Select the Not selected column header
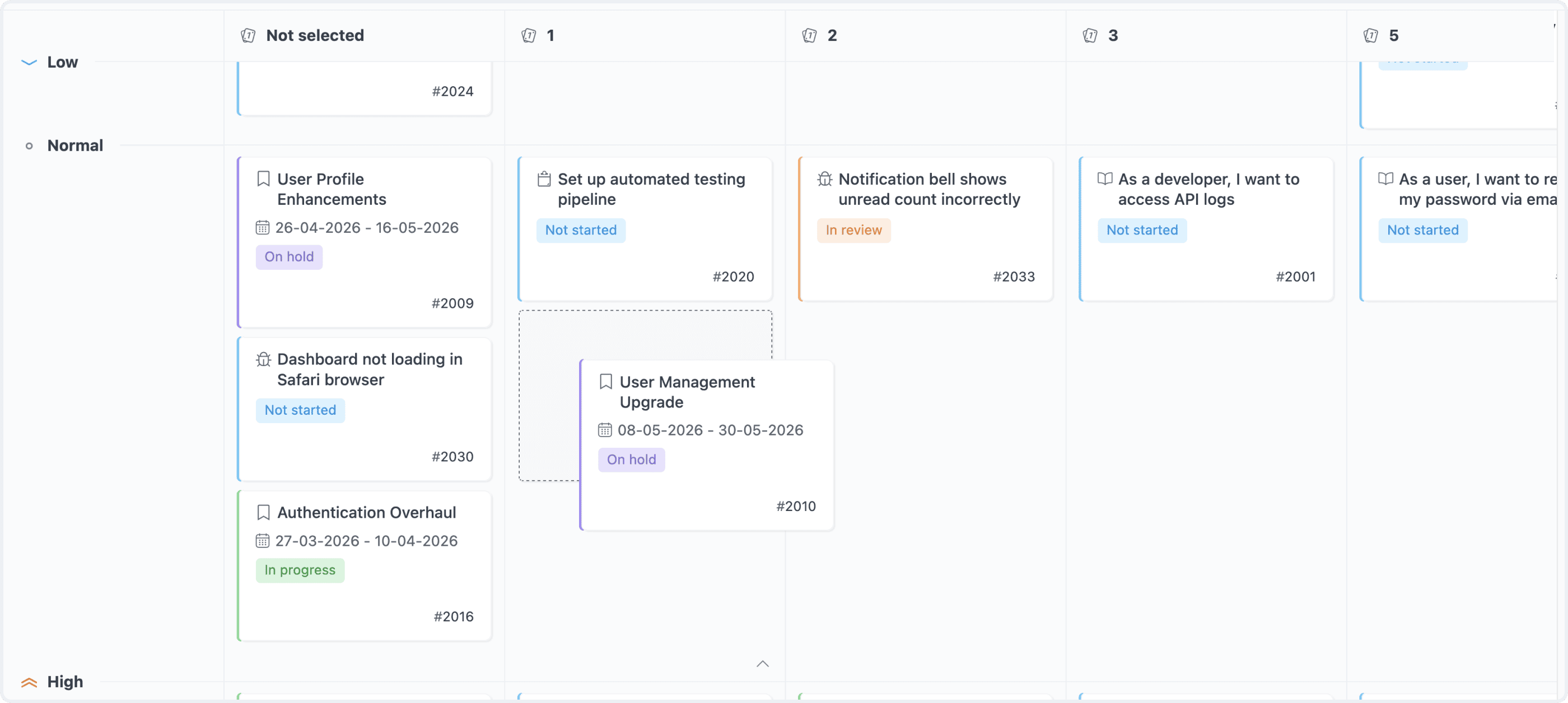 click(315, 35)
